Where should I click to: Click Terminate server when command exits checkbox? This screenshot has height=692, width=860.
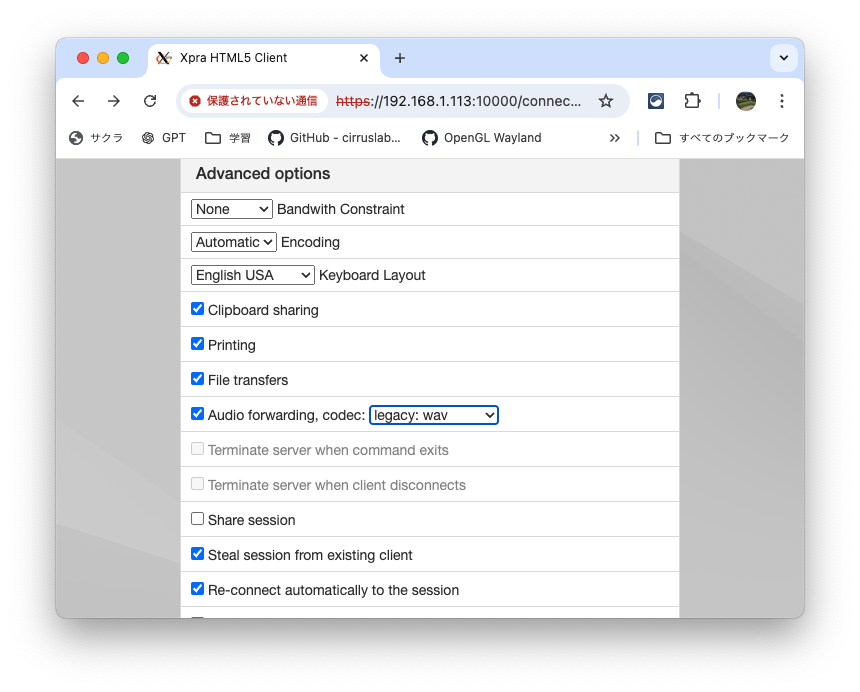point(197,449)
